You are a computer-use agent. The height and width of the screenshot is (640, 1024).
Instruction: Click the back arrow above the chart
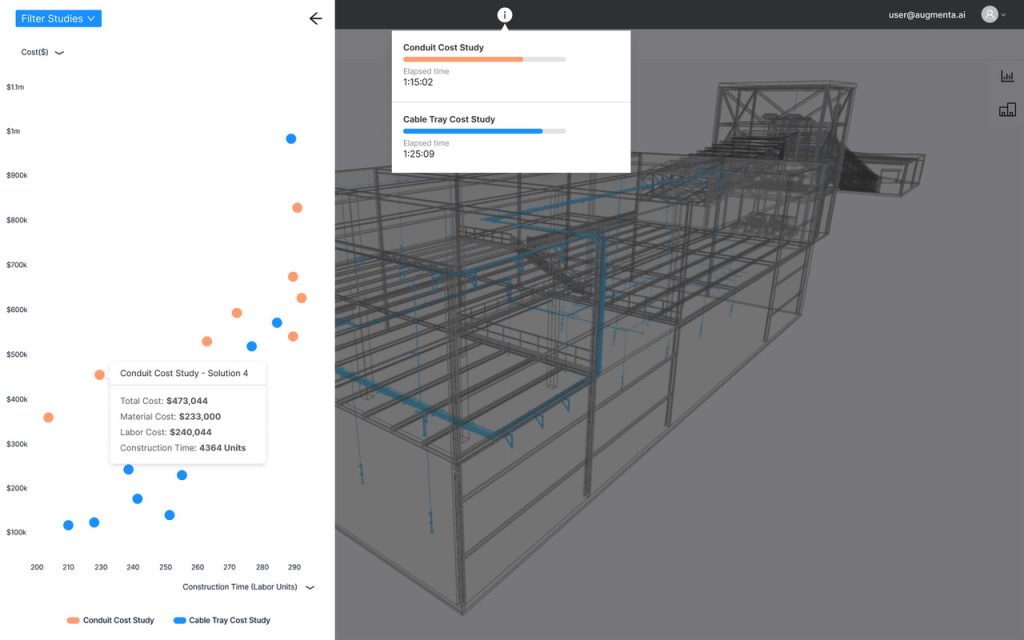point(315,18)
